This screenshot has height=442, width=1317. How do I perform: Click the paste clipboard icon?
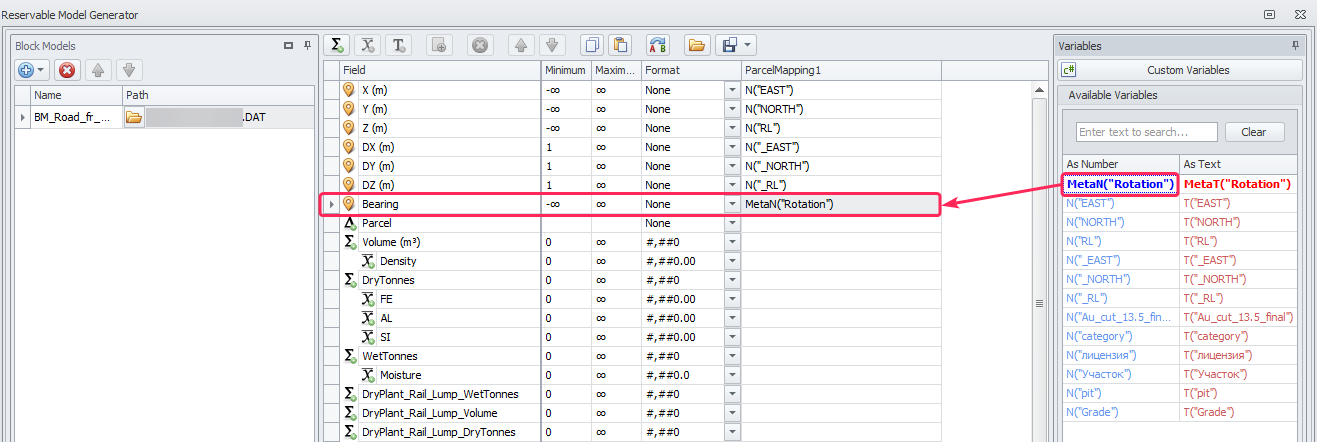(620, 45)
